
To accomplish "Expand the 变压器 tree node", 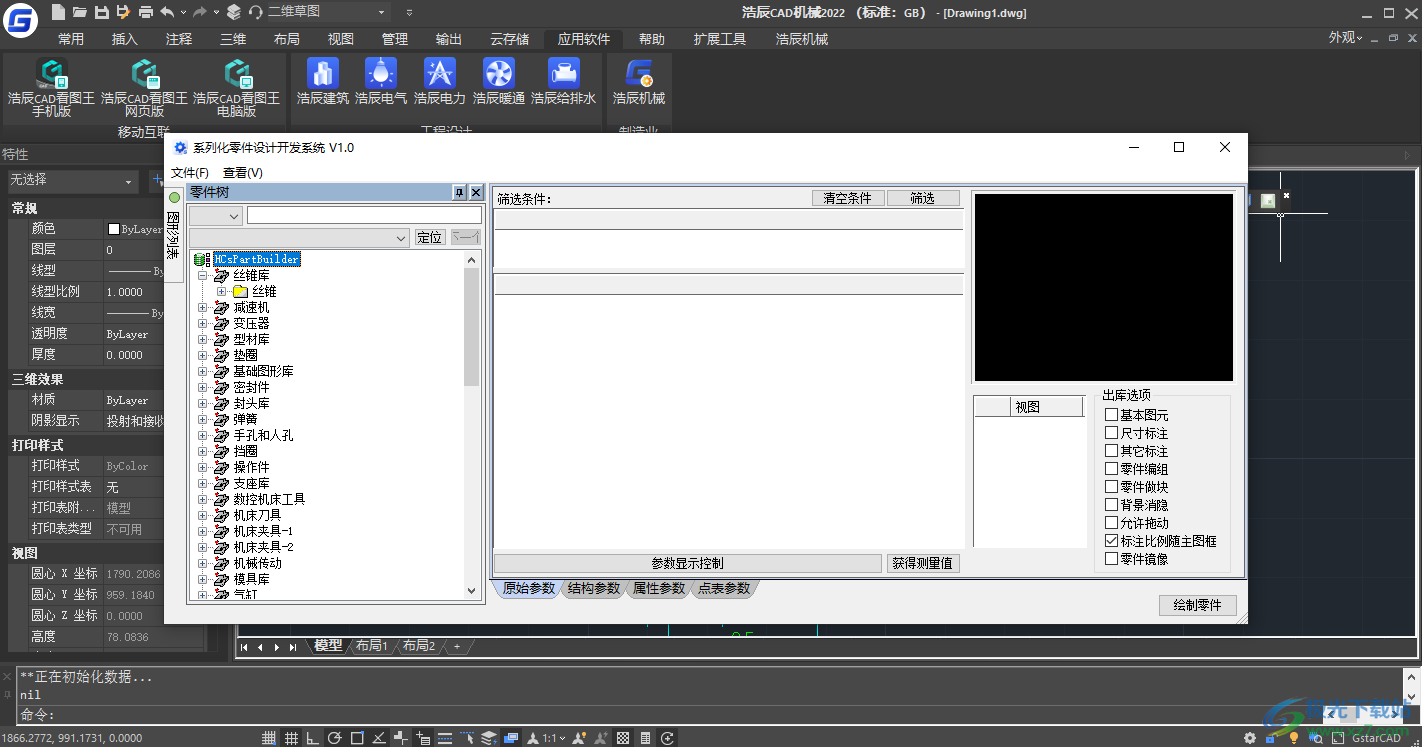I will pos(202,323).
